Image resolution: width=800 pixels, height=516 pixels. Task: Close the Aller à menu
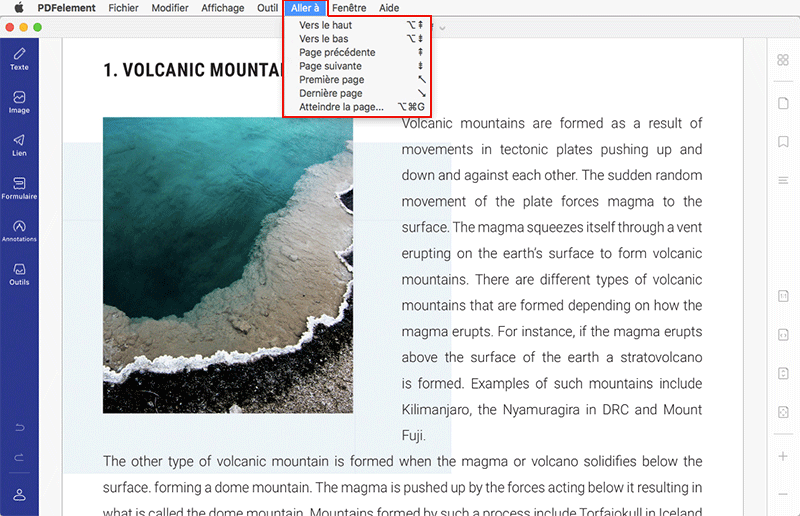(305, 8)
